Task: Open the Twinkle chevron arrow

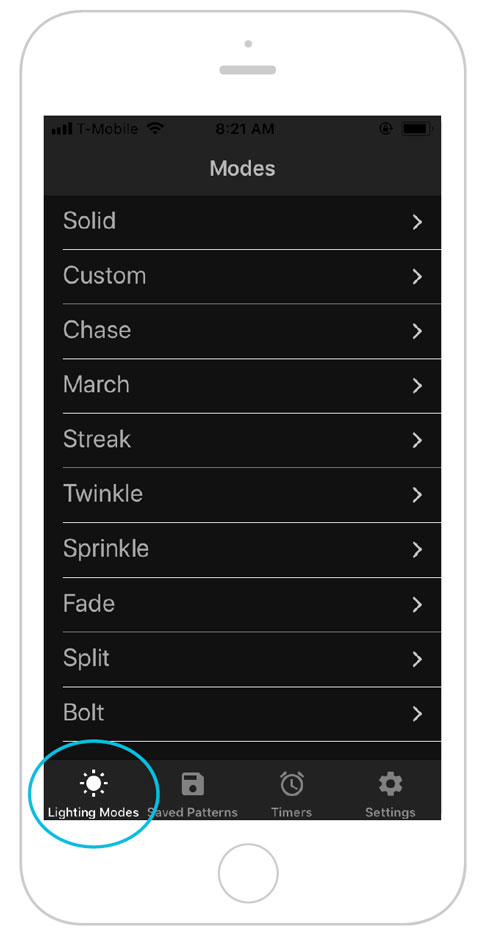Action: click(417, 495)
